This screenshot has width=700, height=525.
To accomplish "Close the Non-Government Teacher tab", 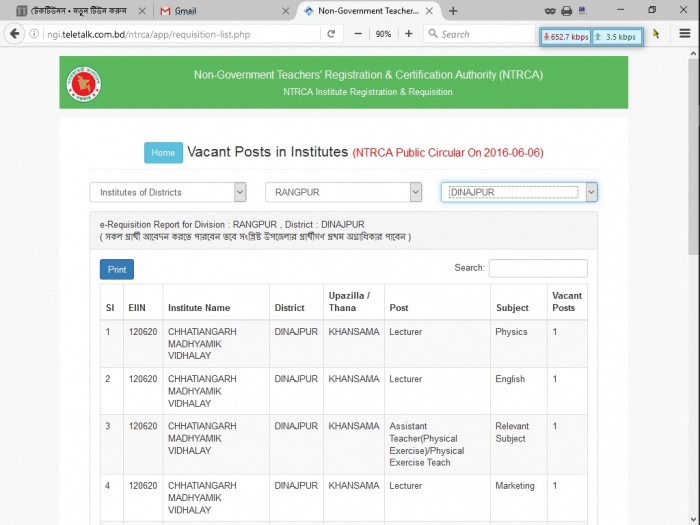I will [429, 11].
